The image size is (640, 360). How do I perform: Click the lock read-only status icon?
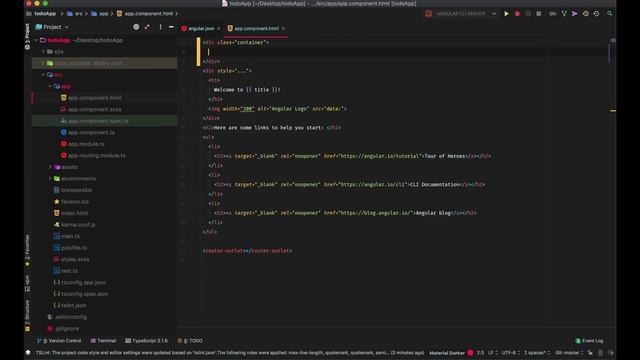[x=590, y=353]
